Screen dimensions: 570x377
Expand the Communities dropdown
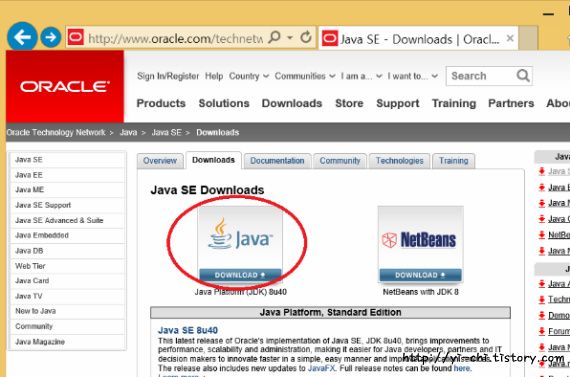tap(305, 76)
